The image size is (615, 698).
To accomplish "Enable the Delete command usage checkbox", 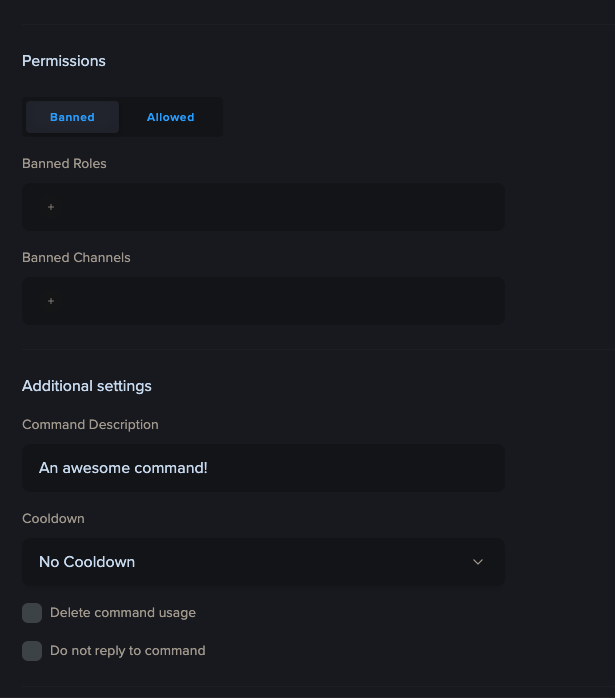I will pyautogui.click(x=32, y=613).
